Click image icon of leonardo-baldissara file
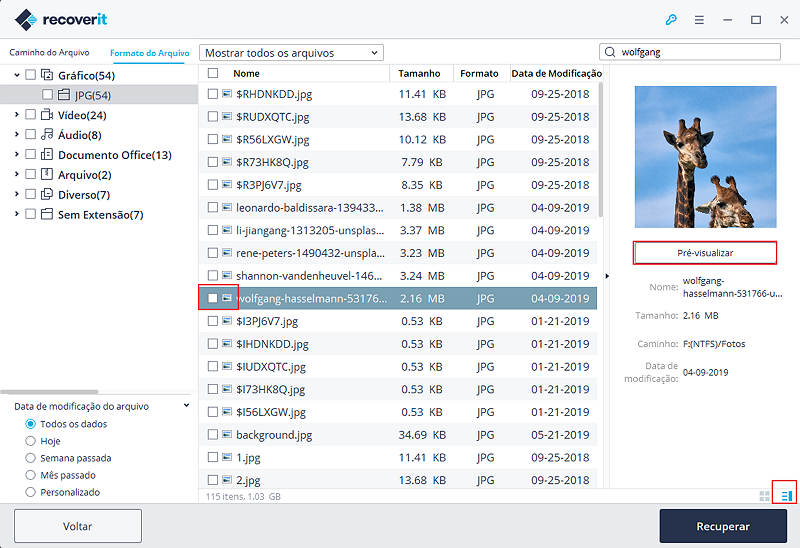The width and height of the screenshot is (800, 548). tap(227, 208)
